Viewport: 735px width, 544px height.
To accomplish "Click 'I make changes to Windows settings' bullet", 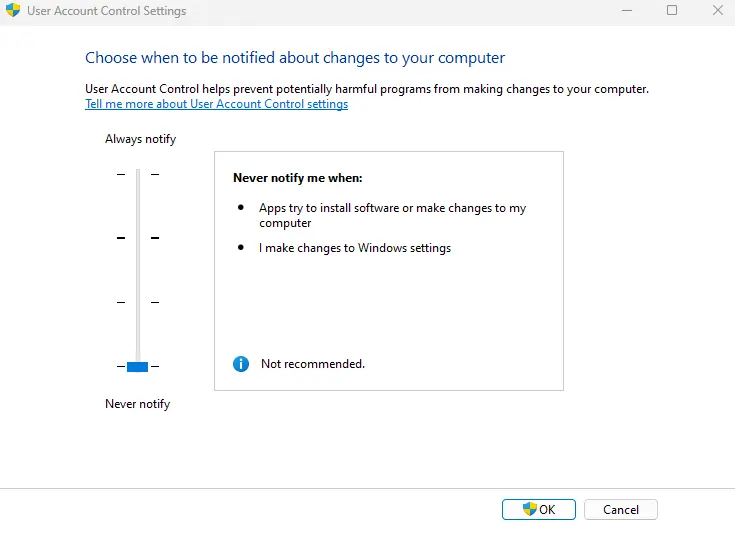I will pos(355,248).
